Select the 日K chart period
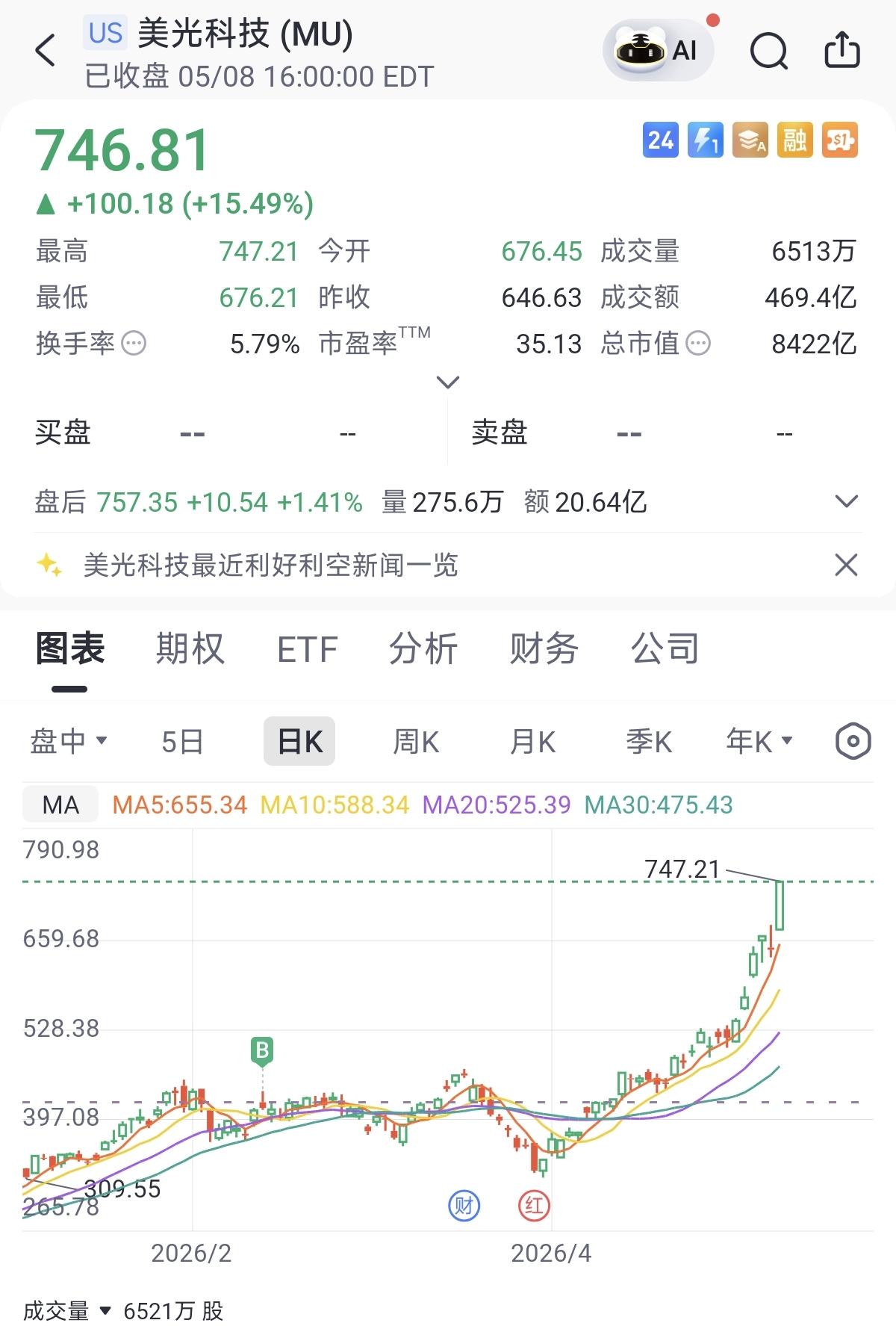 point(299,741)
